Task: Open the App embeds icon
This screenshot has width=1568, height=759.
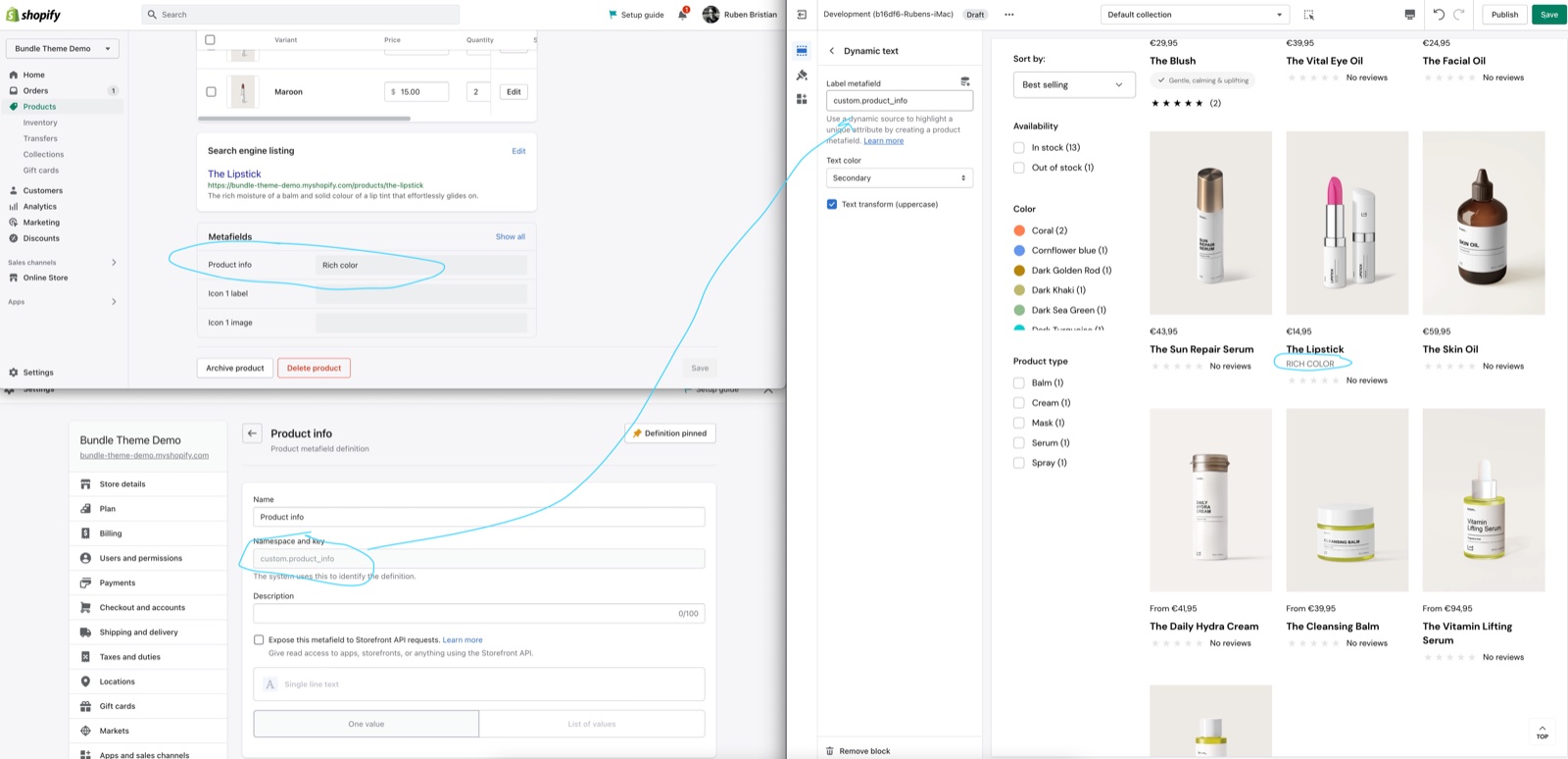Action: [802, 99]
